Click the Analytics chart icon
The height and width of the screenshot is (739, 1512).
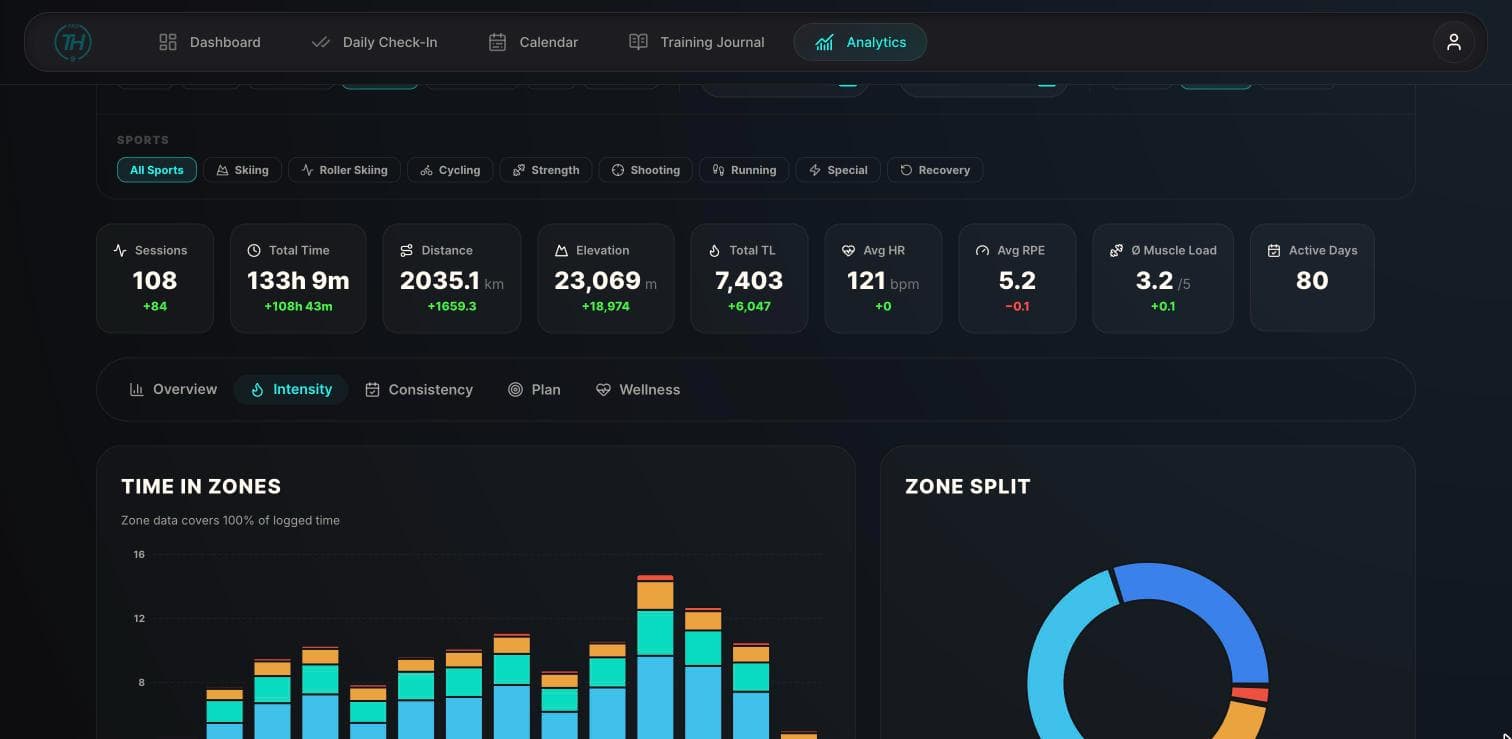(824, 42)
